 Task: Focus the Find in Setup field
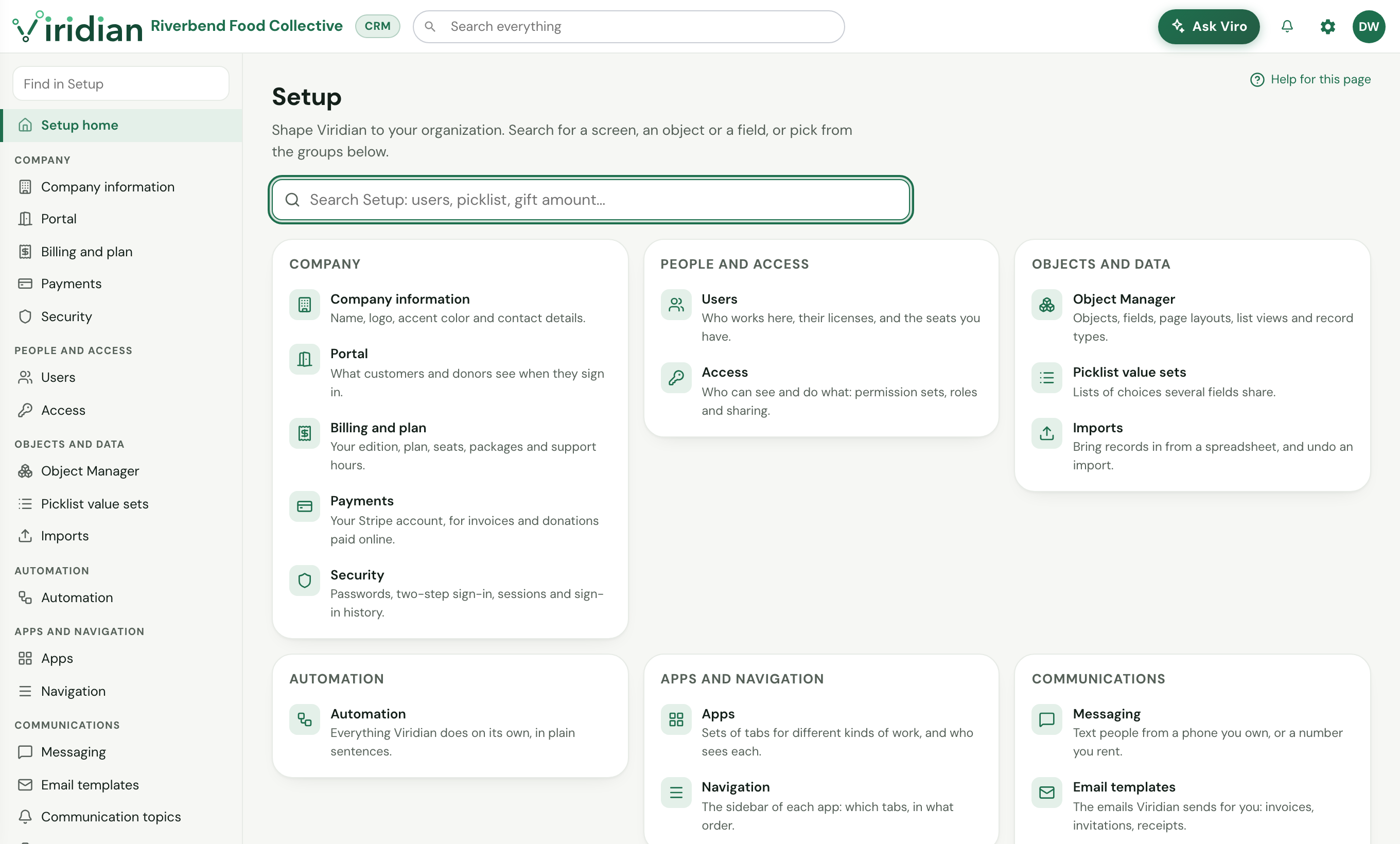[x=121, y=84]
